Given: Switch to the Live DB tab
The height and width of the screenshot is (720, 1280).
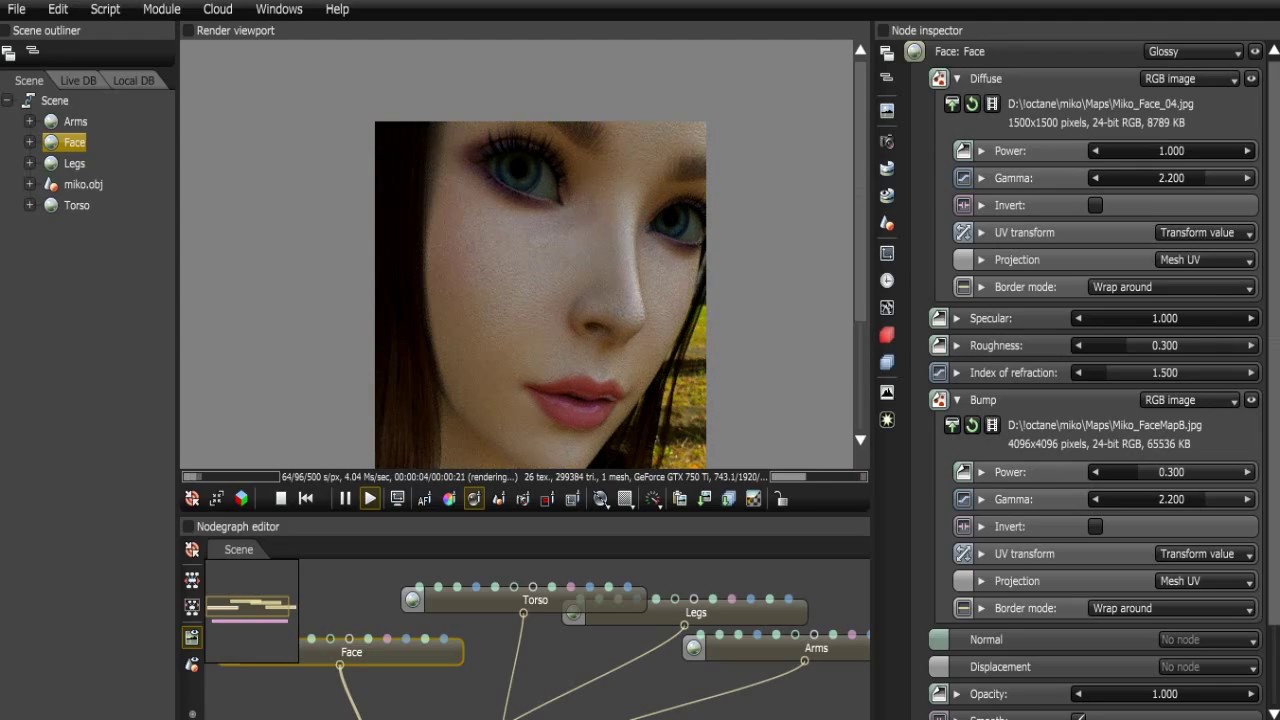Looking at the screenshot, I should click(78, 80).
